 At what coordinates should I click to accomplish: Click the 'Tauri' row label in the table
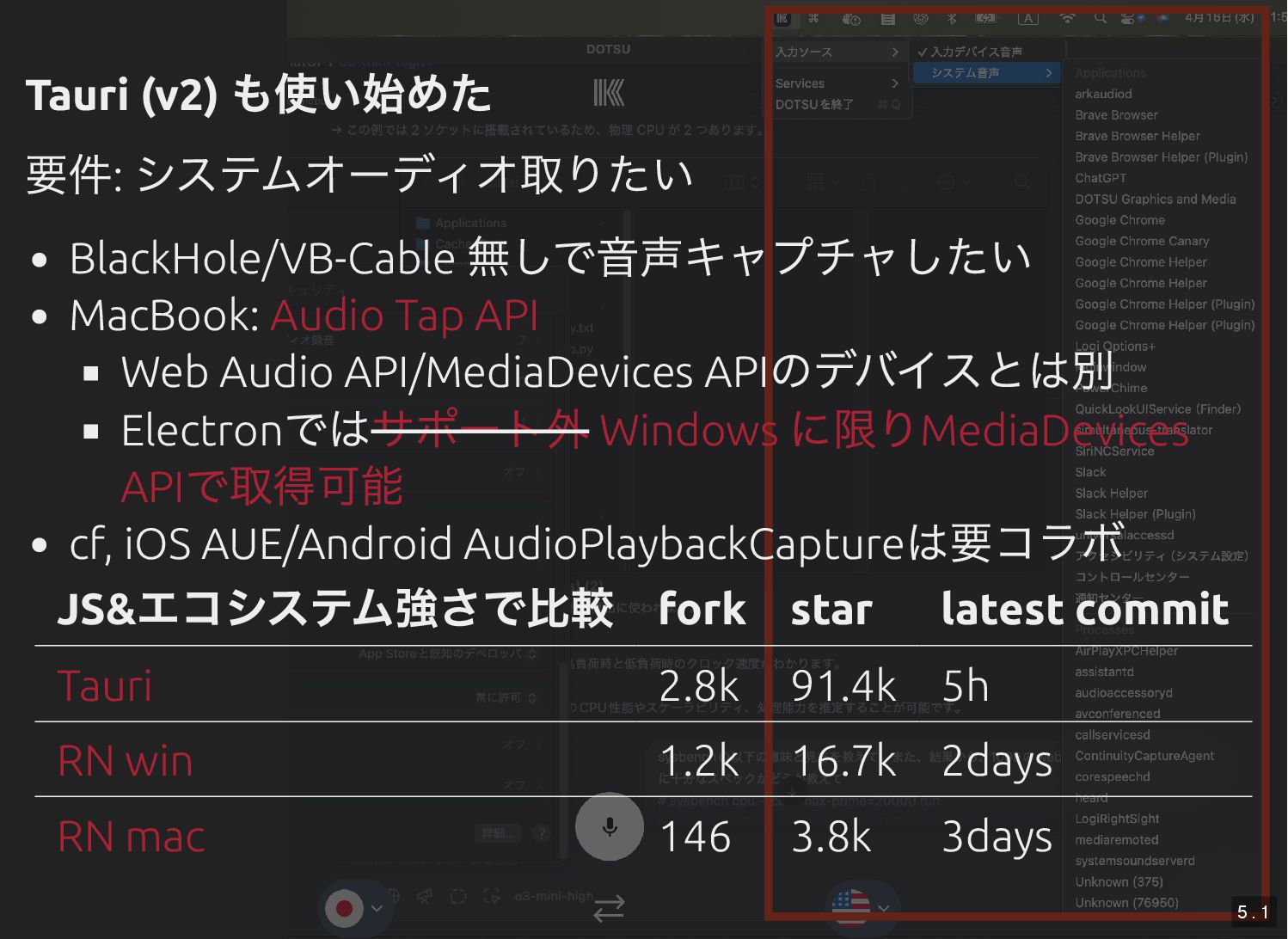point(105,686)
